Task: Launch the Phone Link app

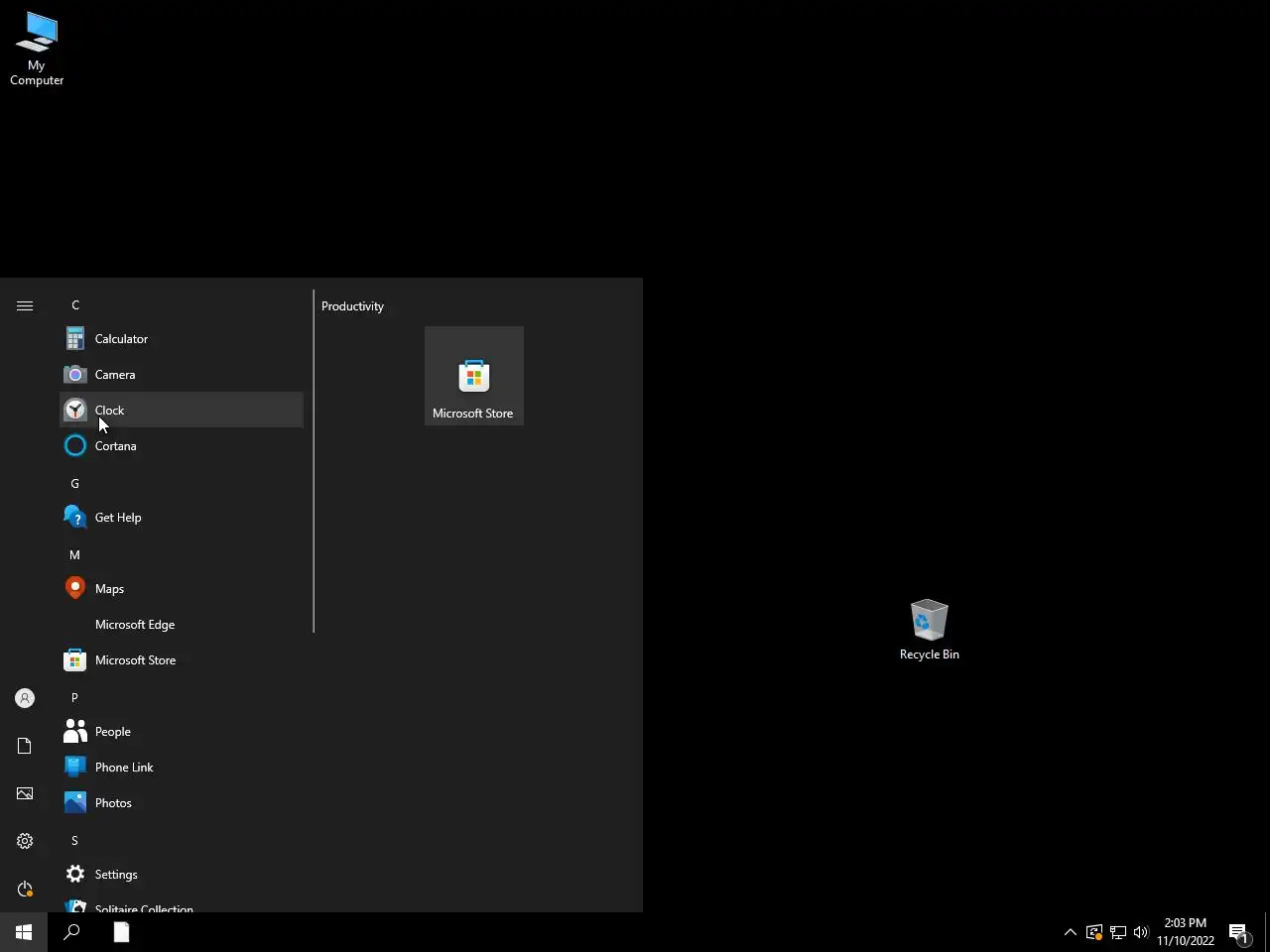Action: tap(182, 768)
